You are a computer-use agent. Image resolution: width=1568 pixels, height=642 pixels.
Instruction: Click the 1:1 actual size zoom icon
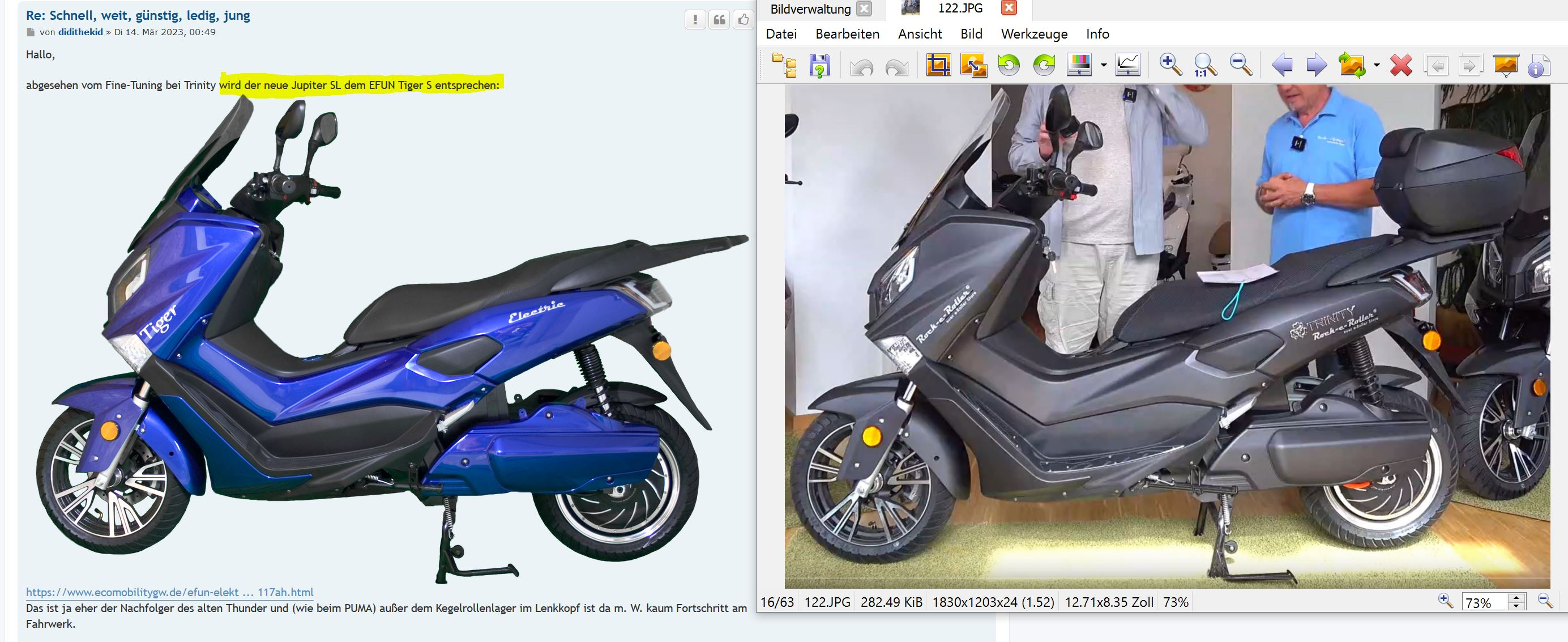1204,65
